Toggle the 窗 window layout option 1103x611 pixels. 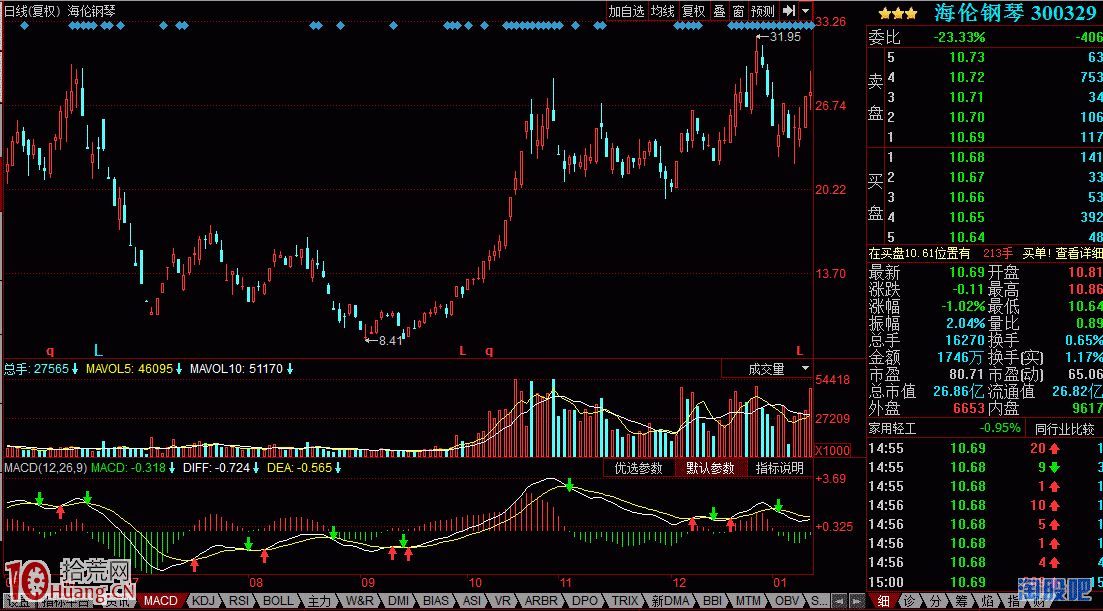(x=738, y=11)
